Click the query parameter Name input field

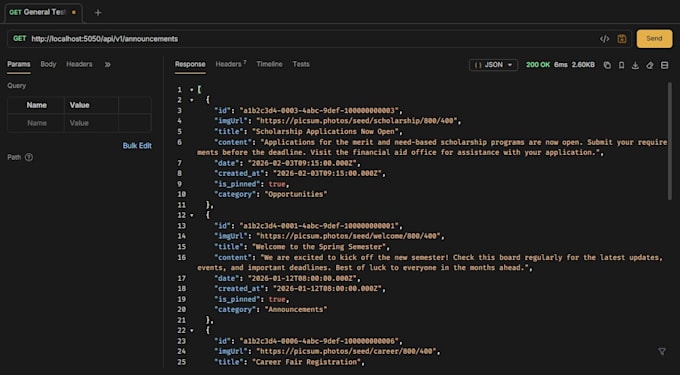point(36,123)
